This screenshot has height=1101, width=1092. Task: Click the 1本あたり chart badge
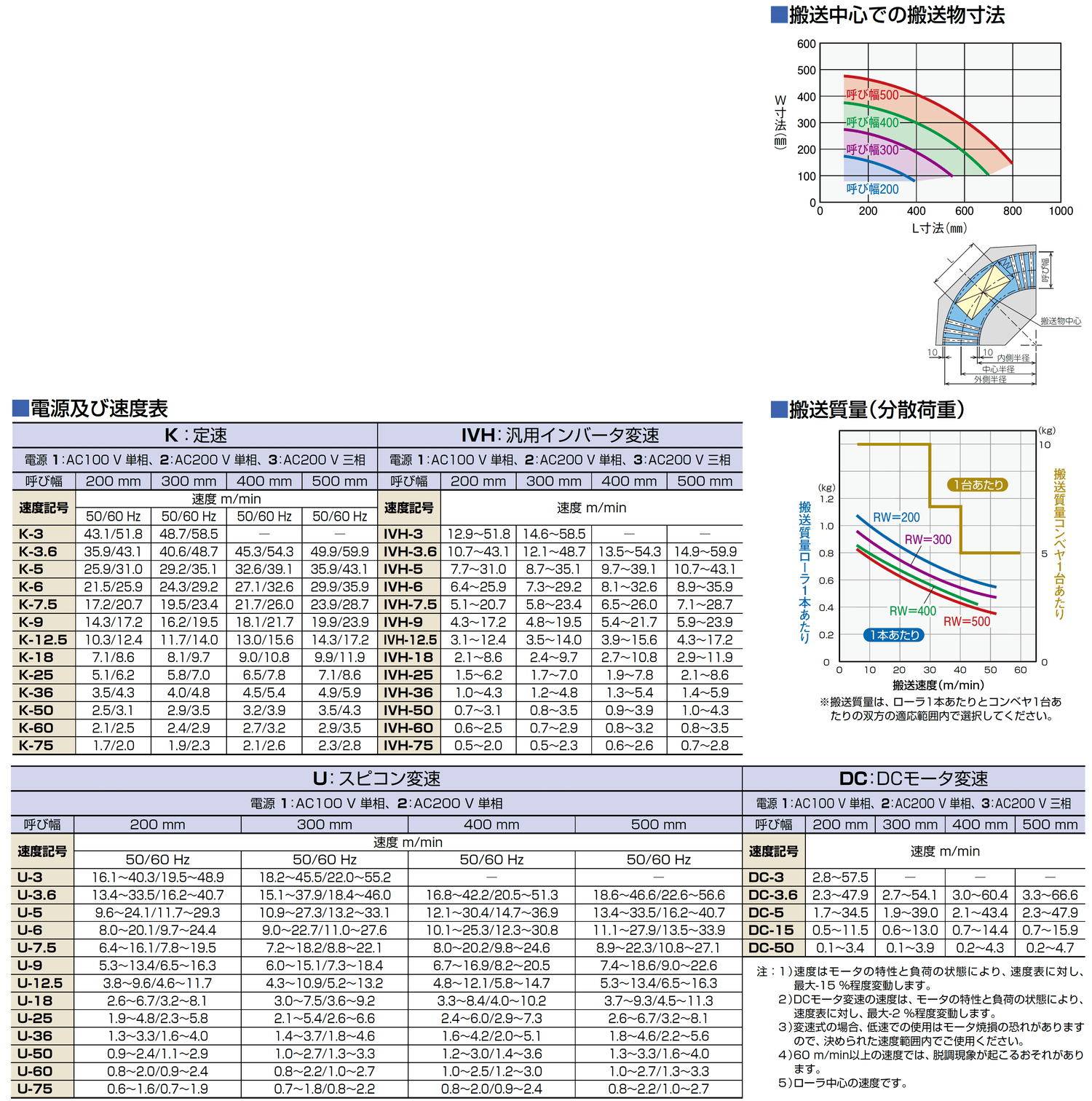895,635
